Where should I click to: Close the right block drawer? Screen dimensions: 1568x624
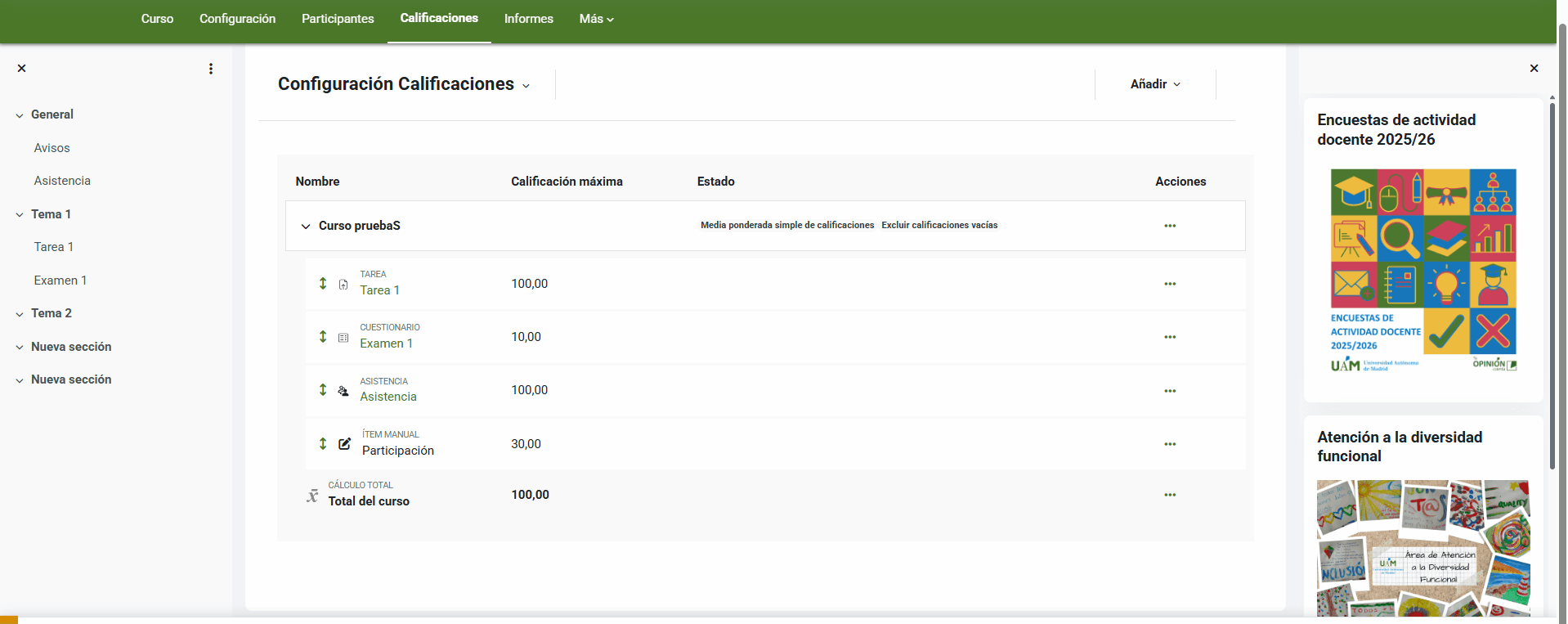(1534, 69)
